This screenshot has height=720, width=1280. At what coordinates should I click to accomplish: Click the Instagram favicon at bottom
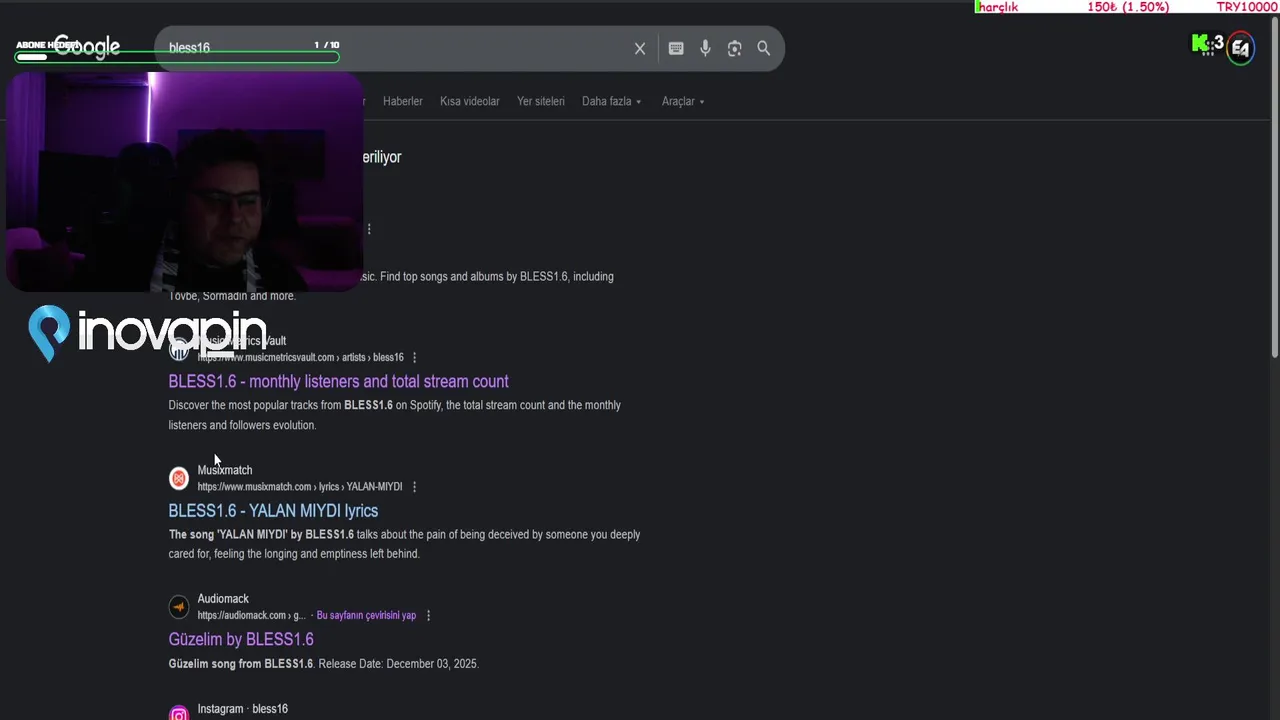coord(179,714)
